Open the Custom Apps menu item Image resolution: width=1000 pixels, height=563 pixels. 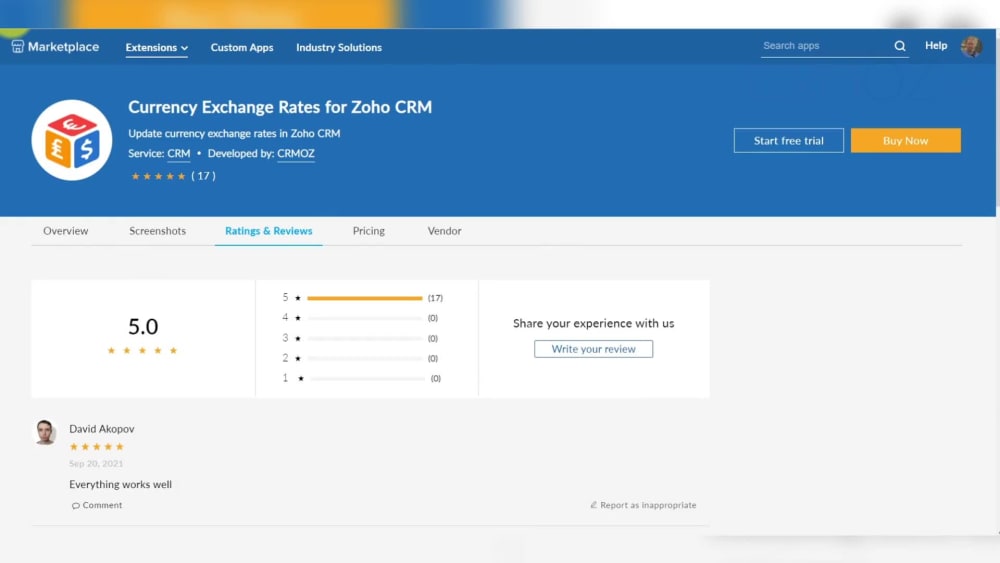point(242,47)
